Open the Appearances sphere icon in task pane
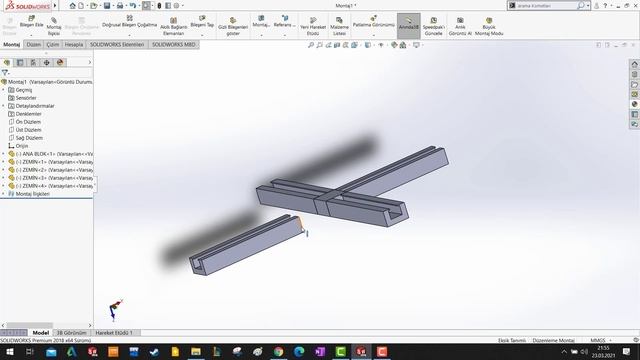This screenshot has height=360, width=640. pos(634,104)
